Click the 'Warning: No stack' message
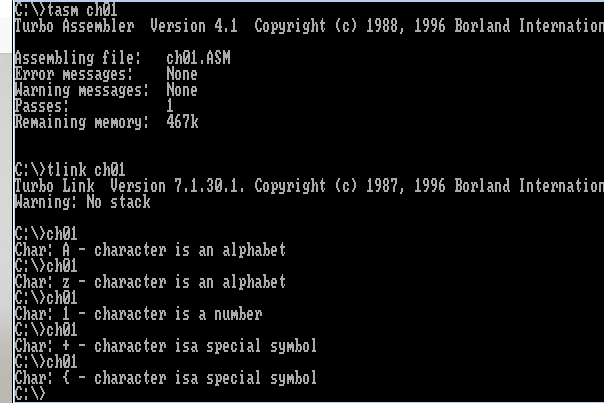 pos(82,202)
